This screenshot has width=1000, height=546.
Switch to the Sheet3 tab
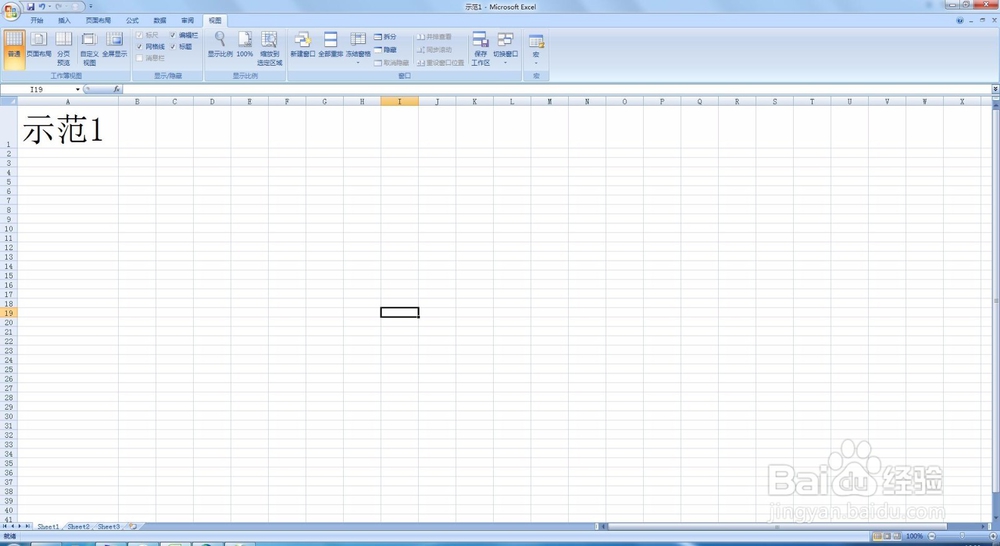point(108,527)
